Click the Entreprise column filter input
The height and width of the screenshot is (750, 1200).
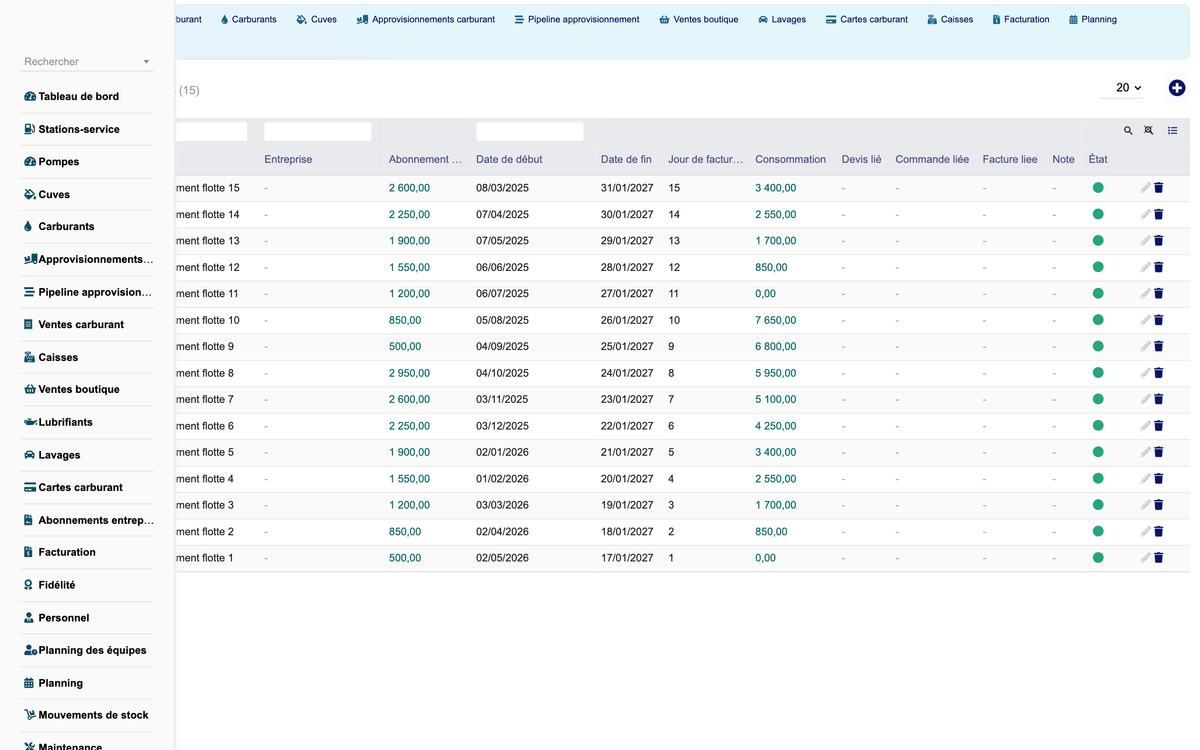coord(317,131)
